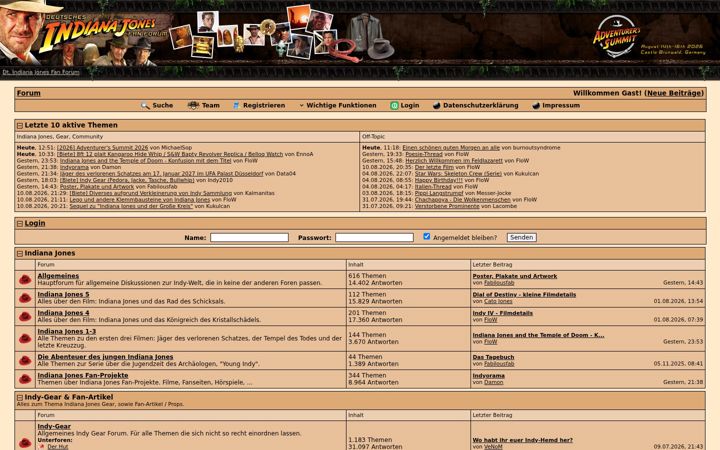The height and width of the screenshot is (450, 720).
Task: Open the Indiana Jones 4 forum link
Action: coord(63,313)
